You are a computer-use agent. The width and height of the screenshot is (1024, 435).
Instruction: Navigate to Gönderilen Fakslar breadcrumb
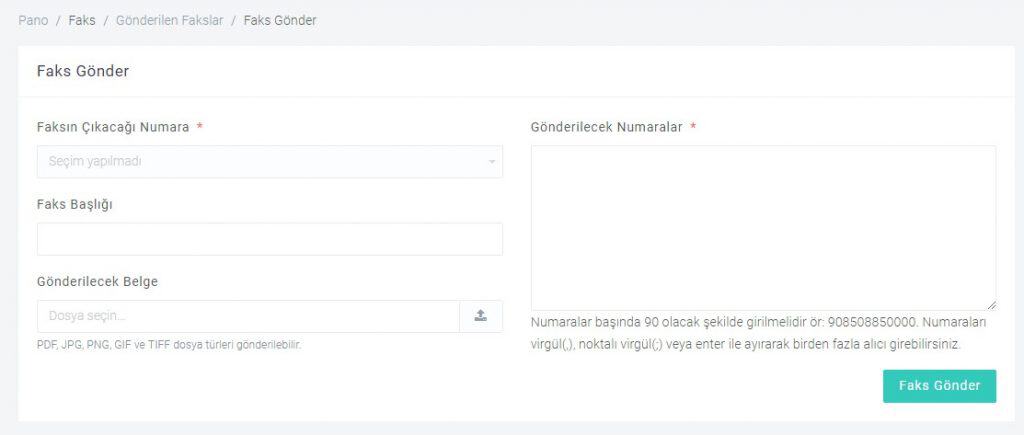click(170, 20)
